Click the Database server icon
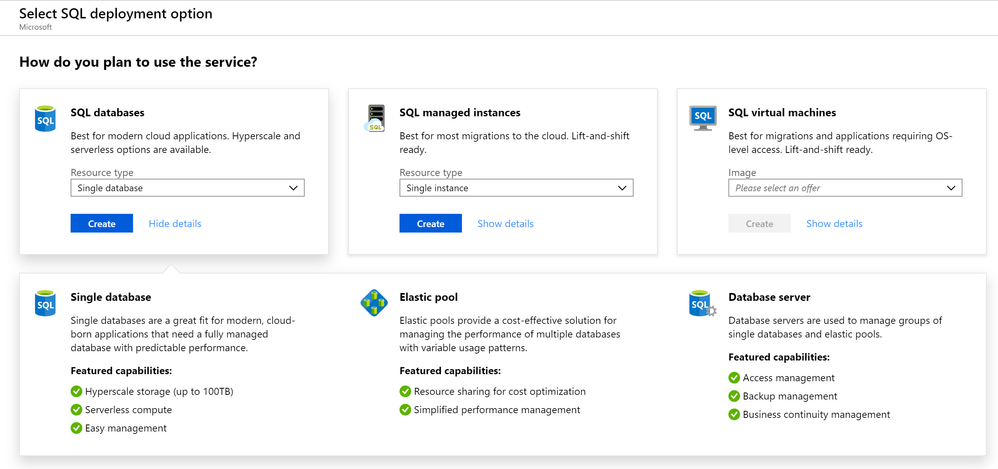 click(702, 303)
